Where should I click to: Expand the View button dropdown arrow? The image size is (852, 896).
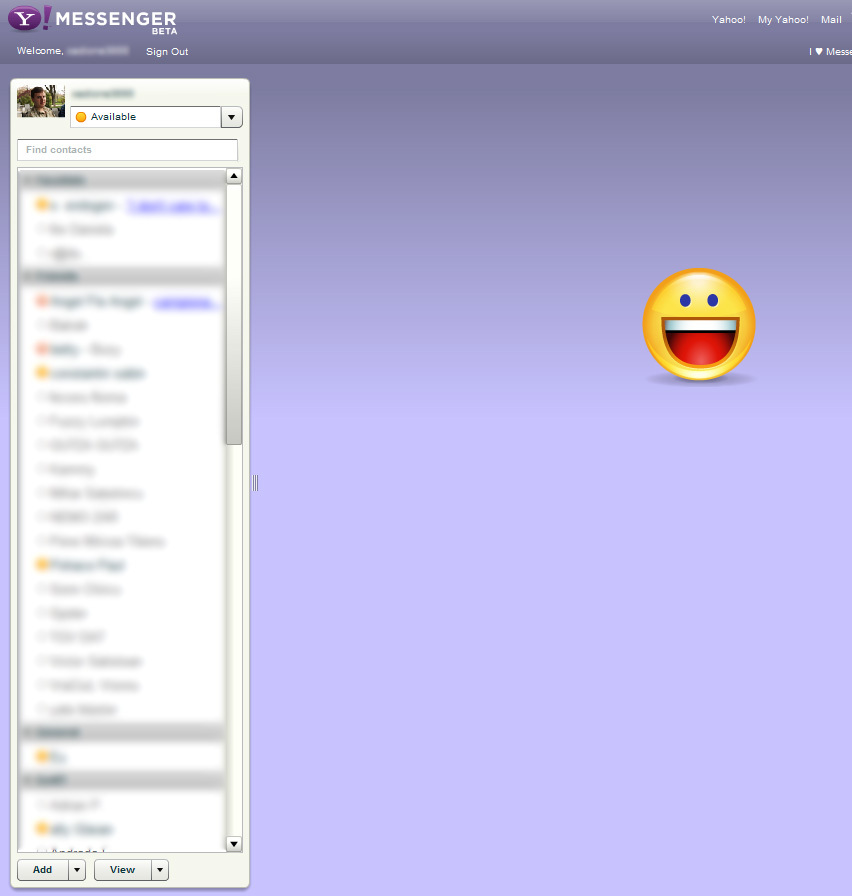160,870
